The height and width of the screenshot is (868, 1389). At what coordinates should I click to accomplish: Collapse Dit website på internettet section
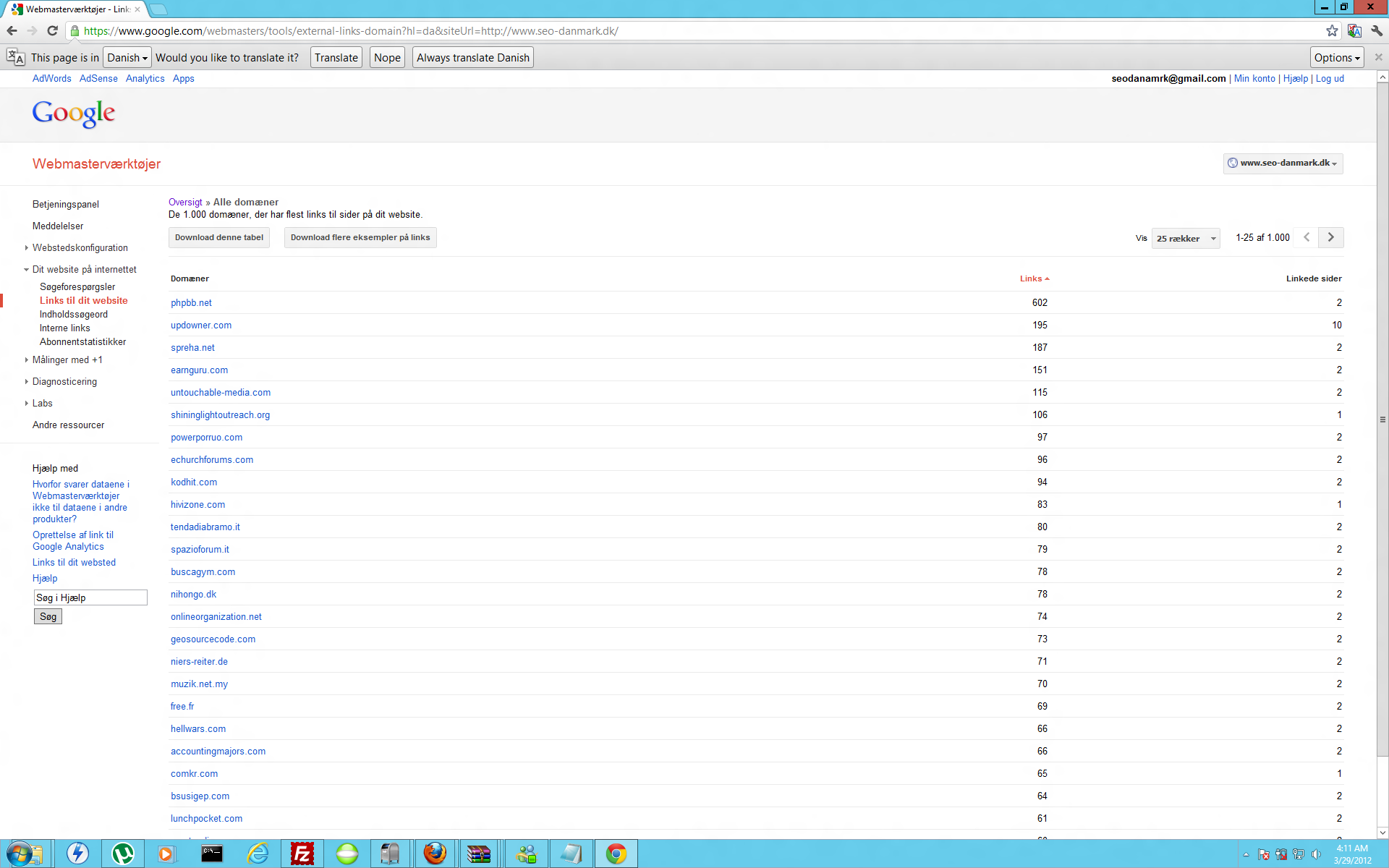point(84,269)
